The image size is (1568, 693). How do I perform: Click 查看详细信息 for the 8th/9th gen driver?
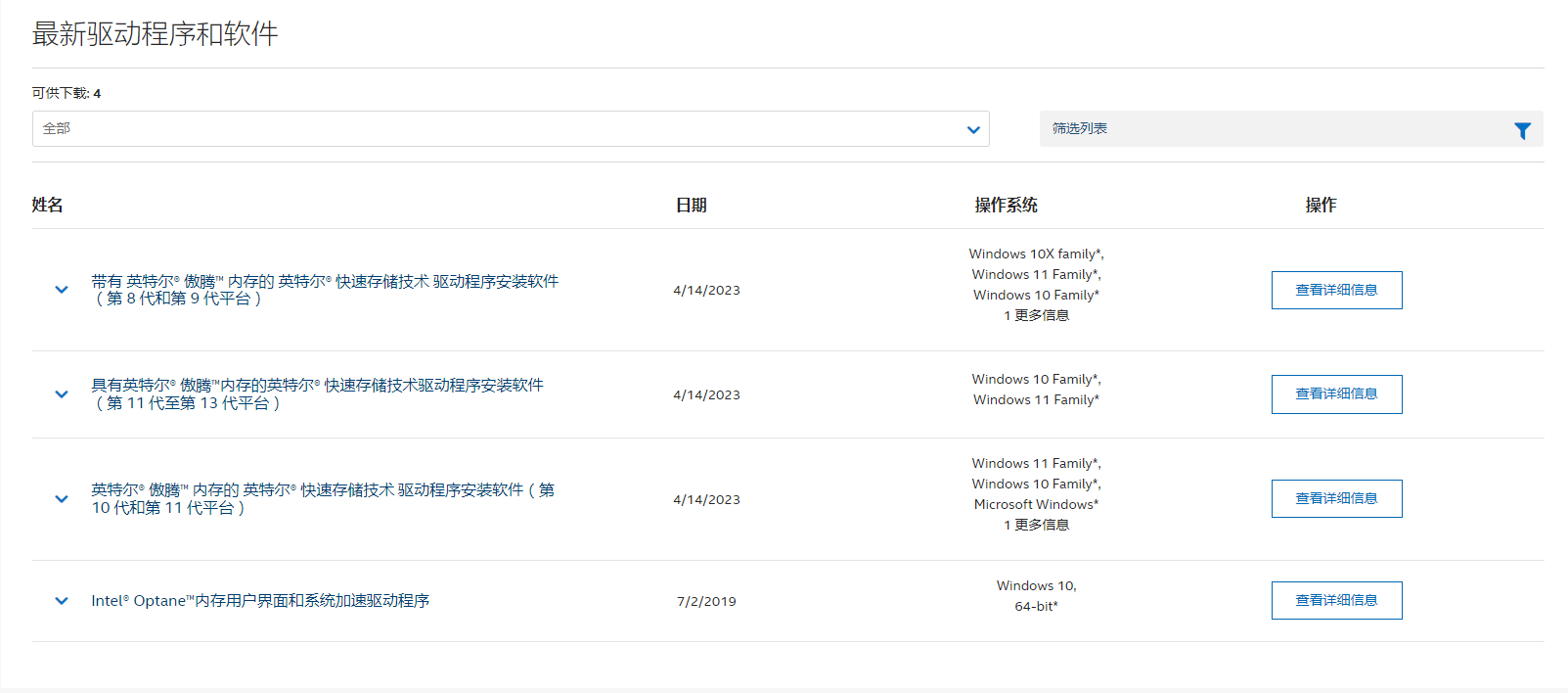(1336, 290)
